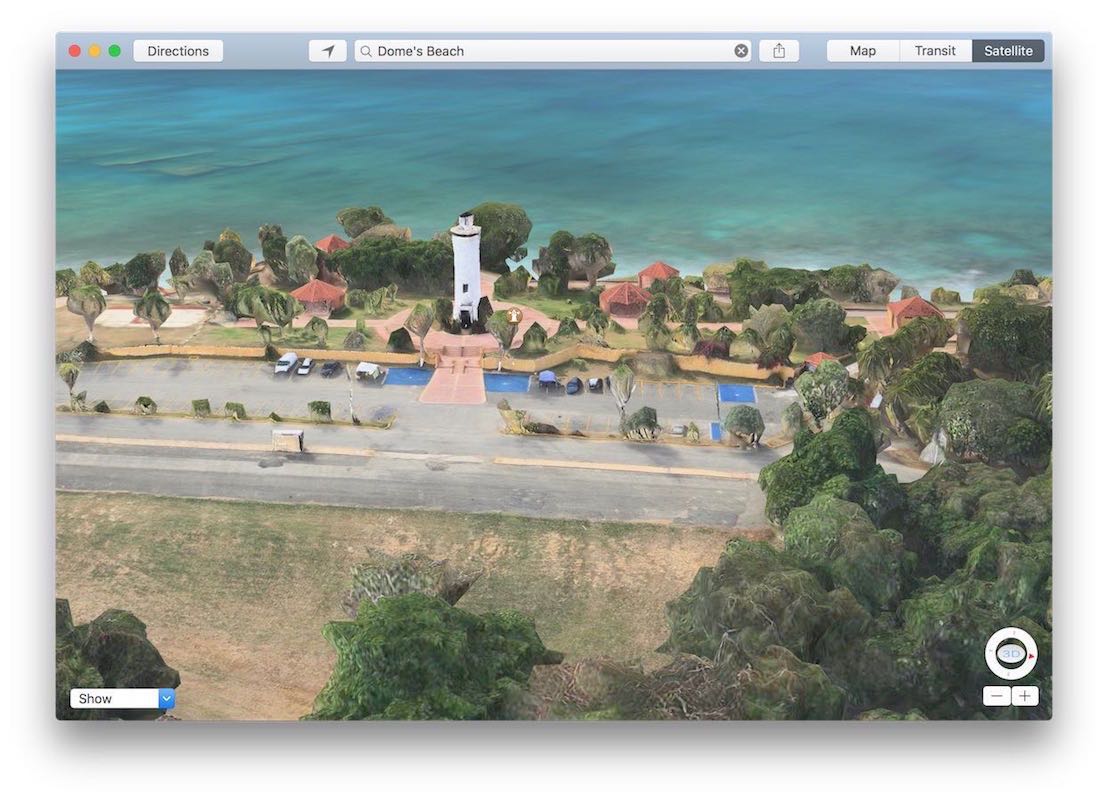1108x800 pixels.
Task: Switch to the Transit view
Action: [x=935, y=51]
